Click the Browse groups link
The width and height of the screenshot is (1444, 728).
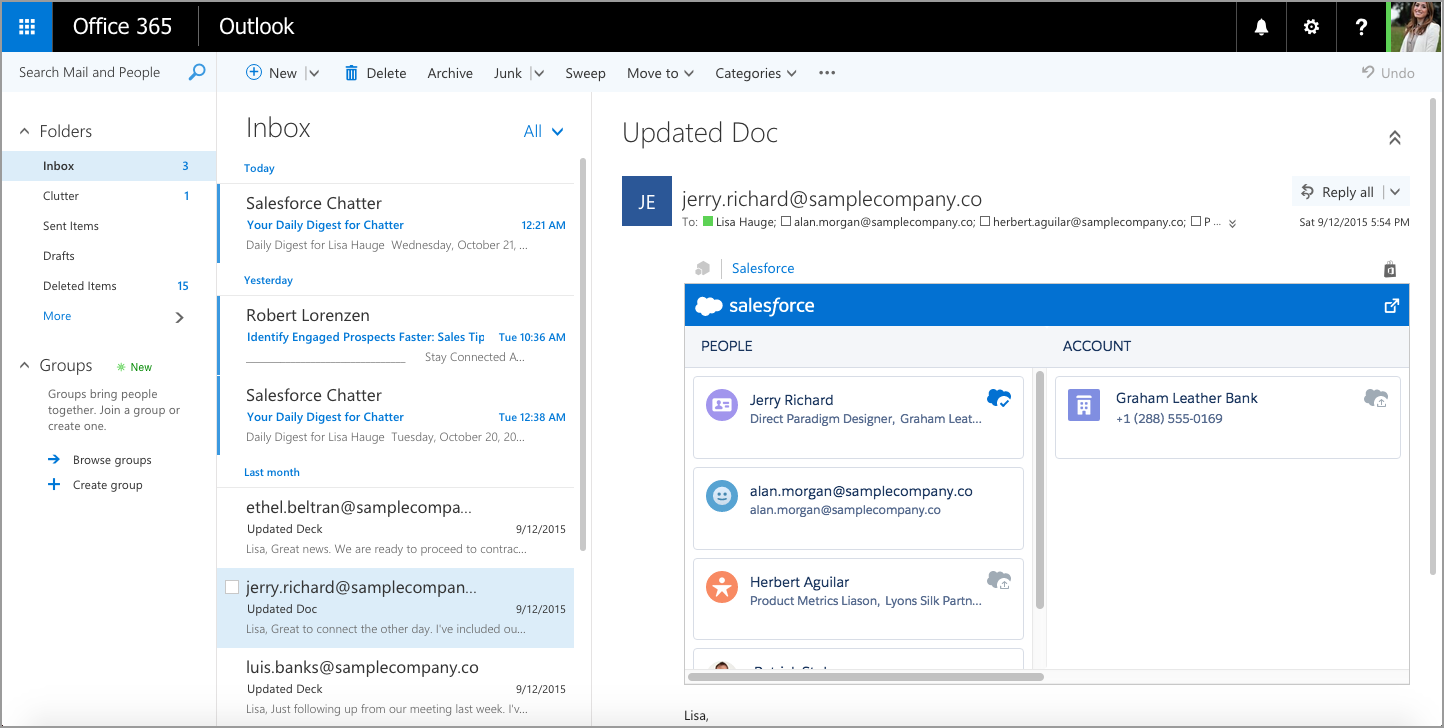pyautogui.click(x=112, y=460)
